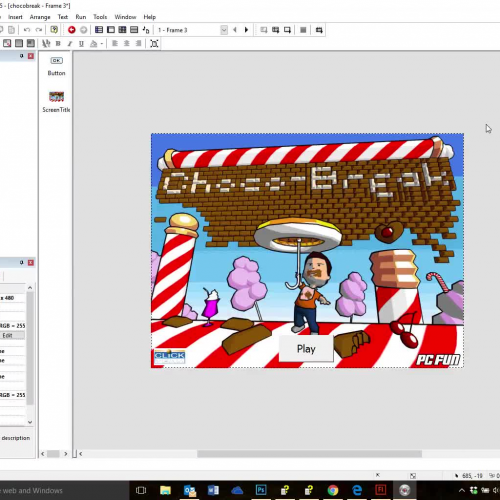Click the text color icon
500x500 pixels.
pyautogui.click(x=94, y=43)
